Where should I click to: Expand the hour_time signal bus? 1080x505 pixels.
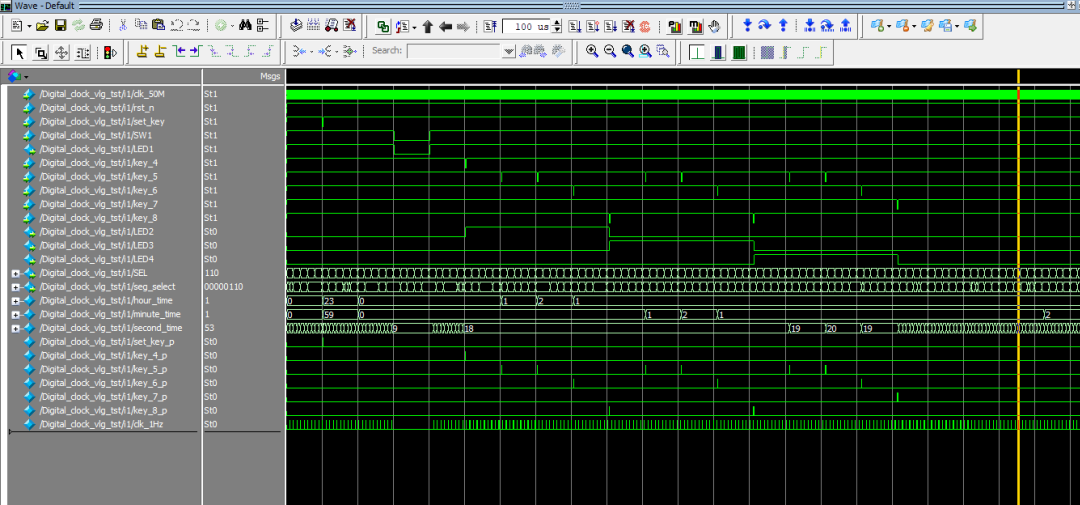[x=16, y=300]
